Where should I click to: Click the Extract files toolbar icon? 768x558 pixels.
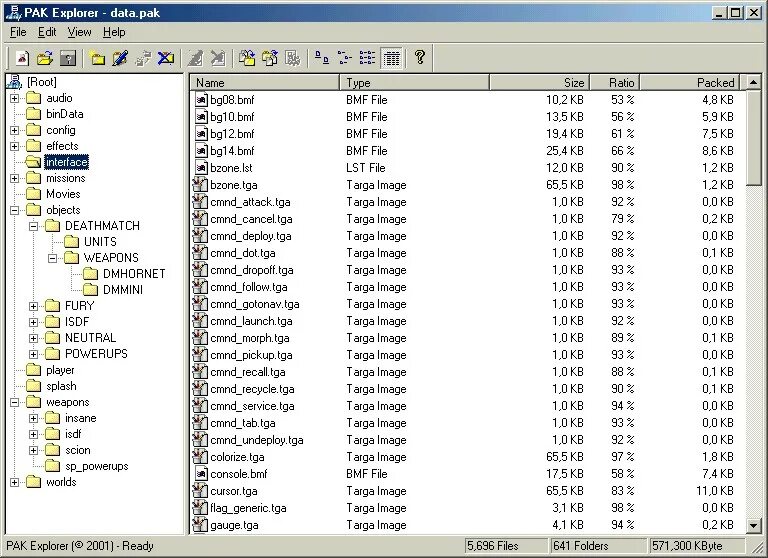(269, 58)
